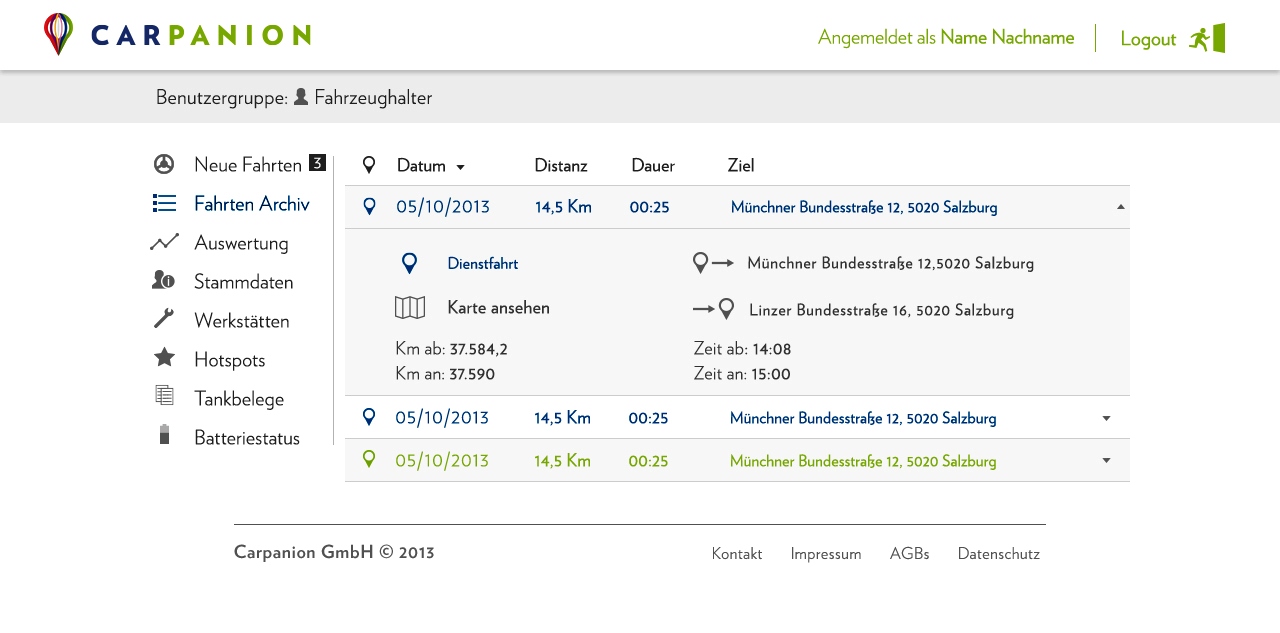Image resolution: width=1280 pixels, height=633 pixels.
Task: Click the Datenschutz footer link
Action: (998, 554)
